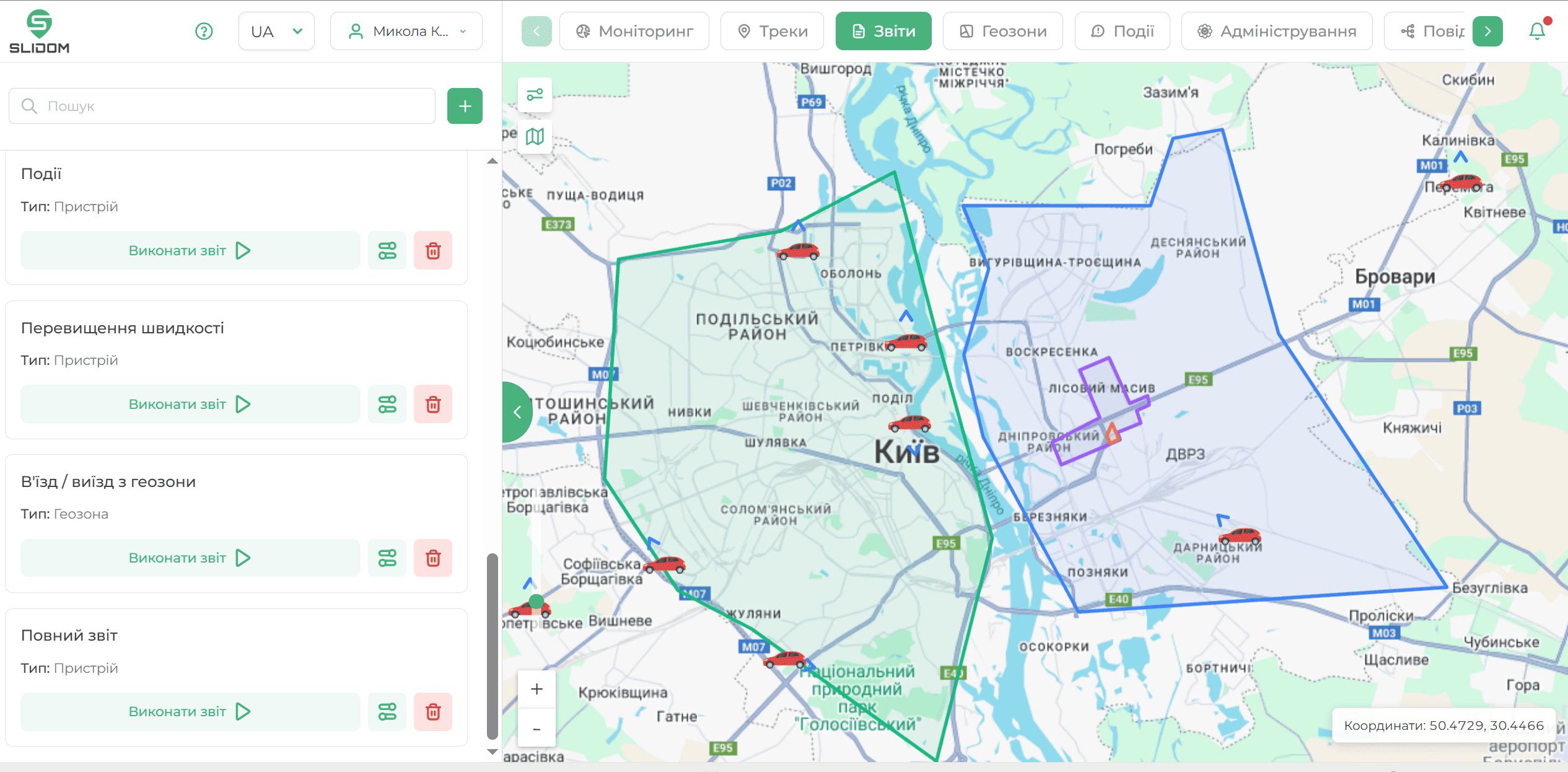The height and width of the screenshot is (772, 1568).
Task: Open the notifications bell
Action: pos(1537,31)
